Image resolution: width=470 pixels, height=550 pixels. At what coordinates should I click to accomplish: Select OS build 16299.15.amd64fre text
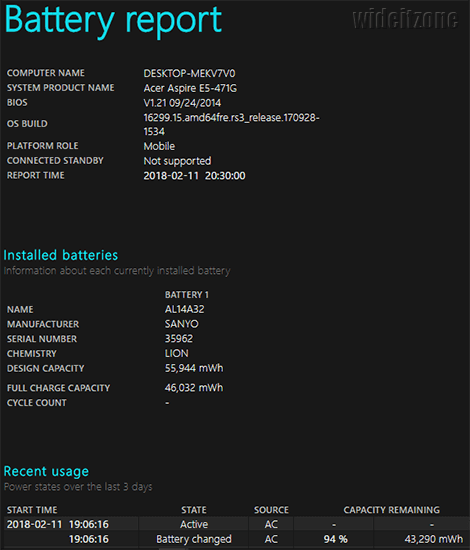231,125
